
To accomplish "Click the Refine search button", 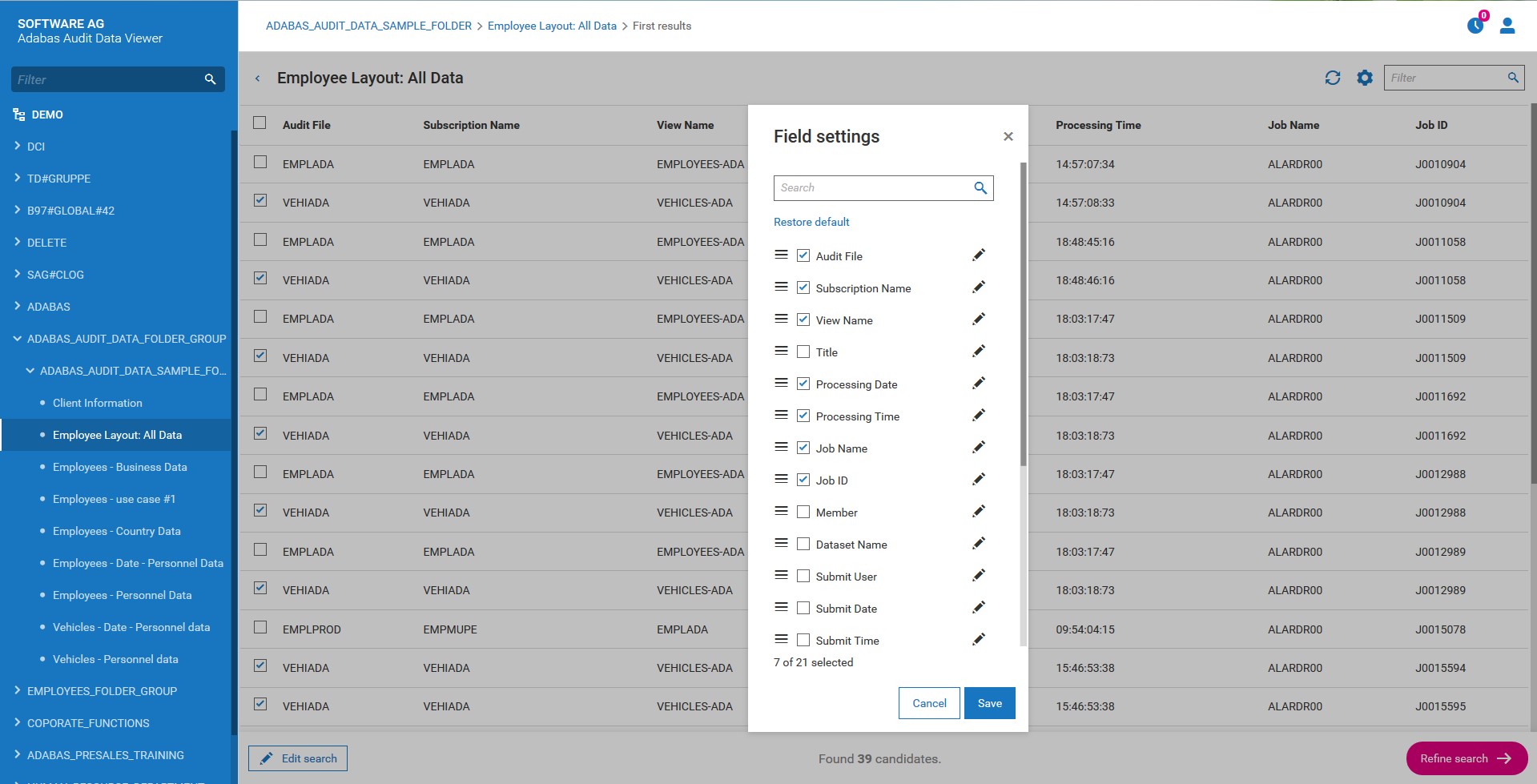I will pyautogui.click(x=1467, y=758).
